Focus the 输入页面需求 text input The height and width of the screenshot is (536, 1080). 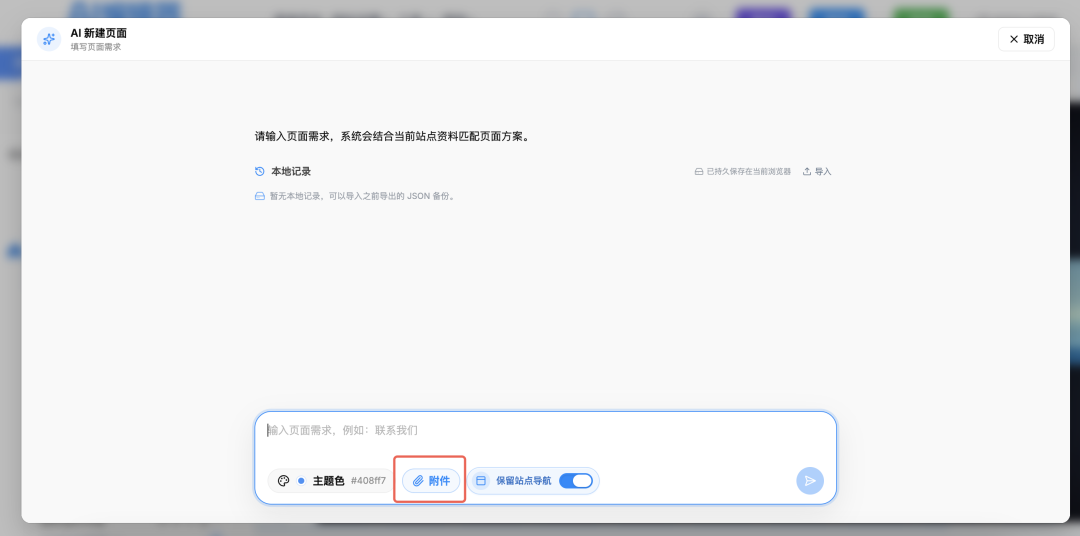[546, 431]
